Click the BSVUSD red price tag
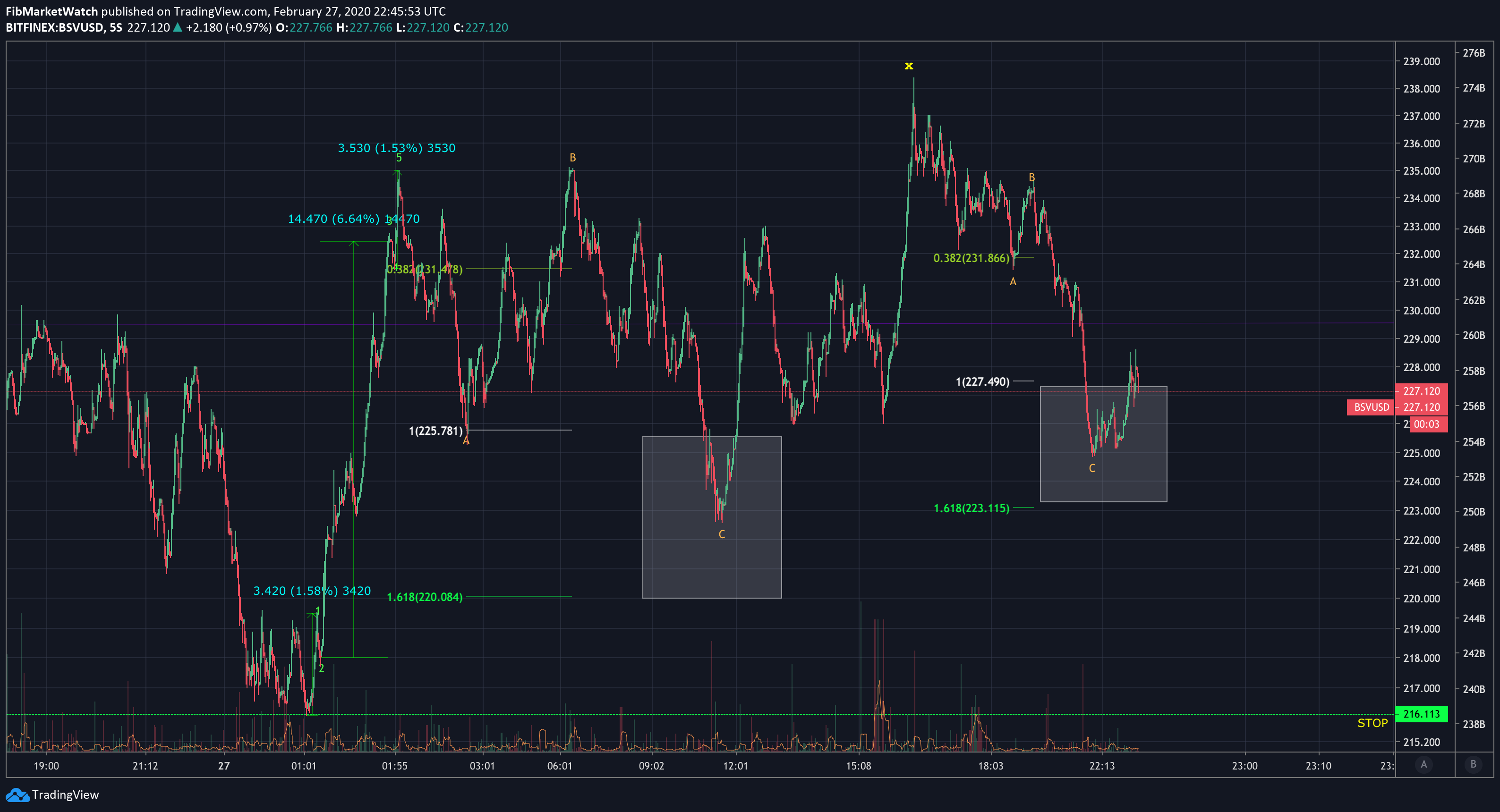The image size is (1500, 812). (1371, 407)
